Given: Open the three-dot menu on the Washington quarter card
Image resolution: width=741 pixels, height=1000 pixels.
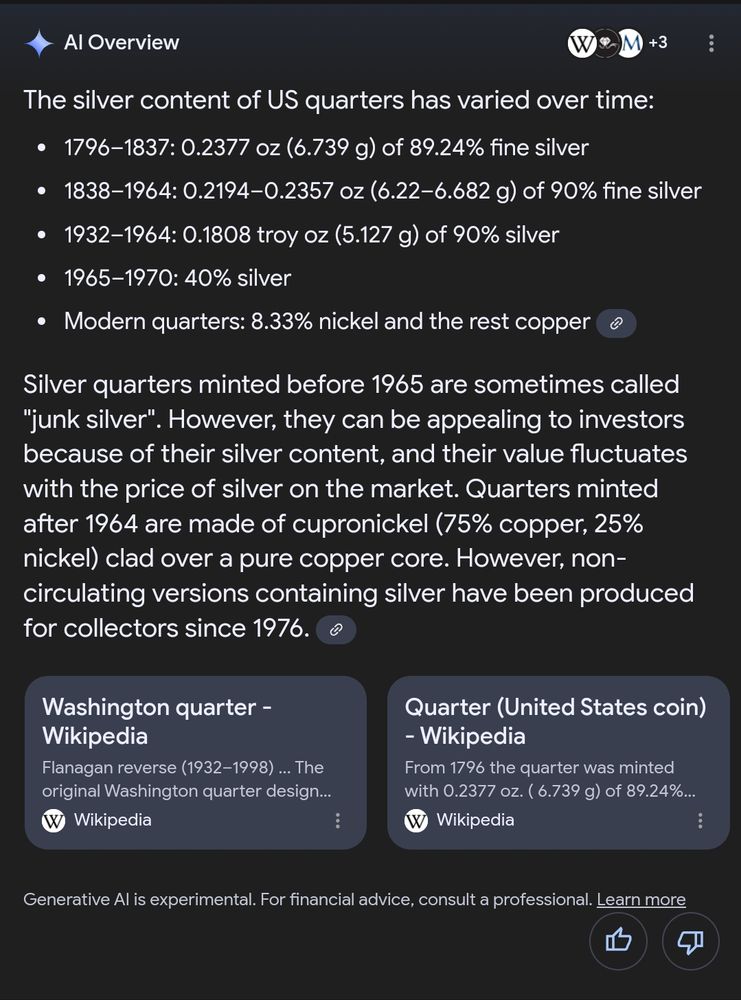Looking at the screenshot, I should click(338, 820).
